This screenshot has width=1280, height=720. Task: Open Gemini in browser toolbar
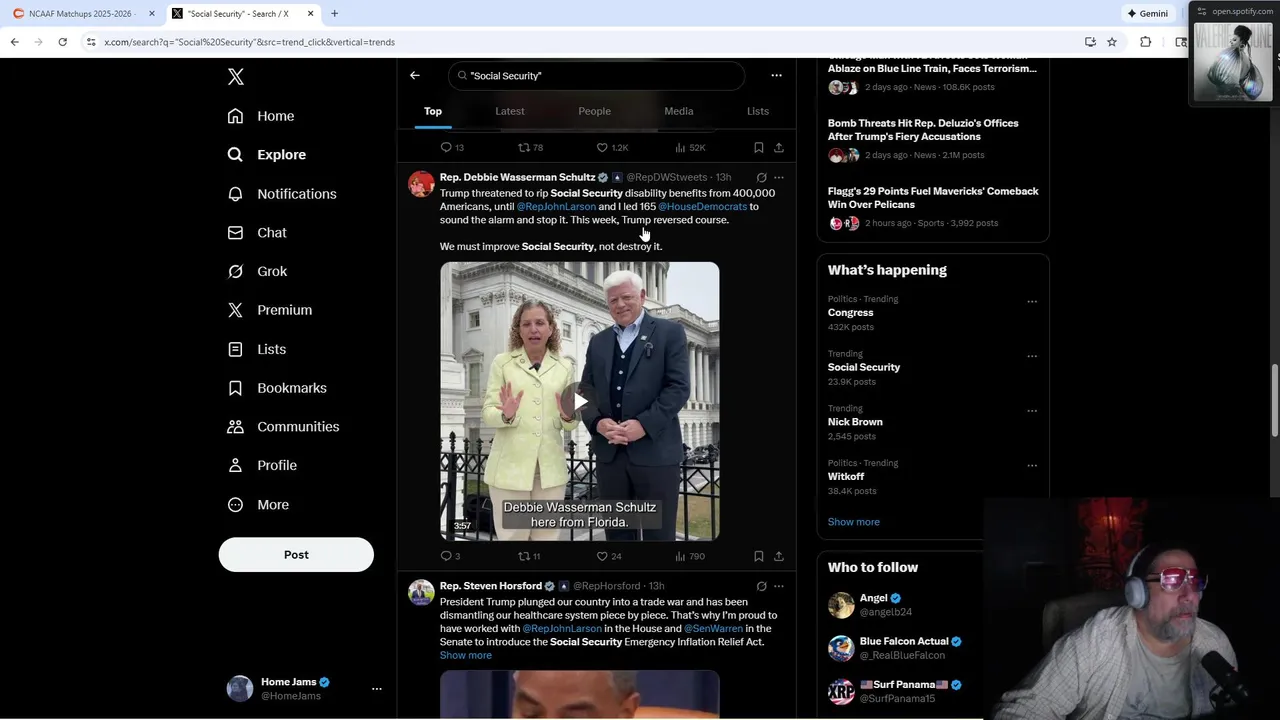[1148, 13]
